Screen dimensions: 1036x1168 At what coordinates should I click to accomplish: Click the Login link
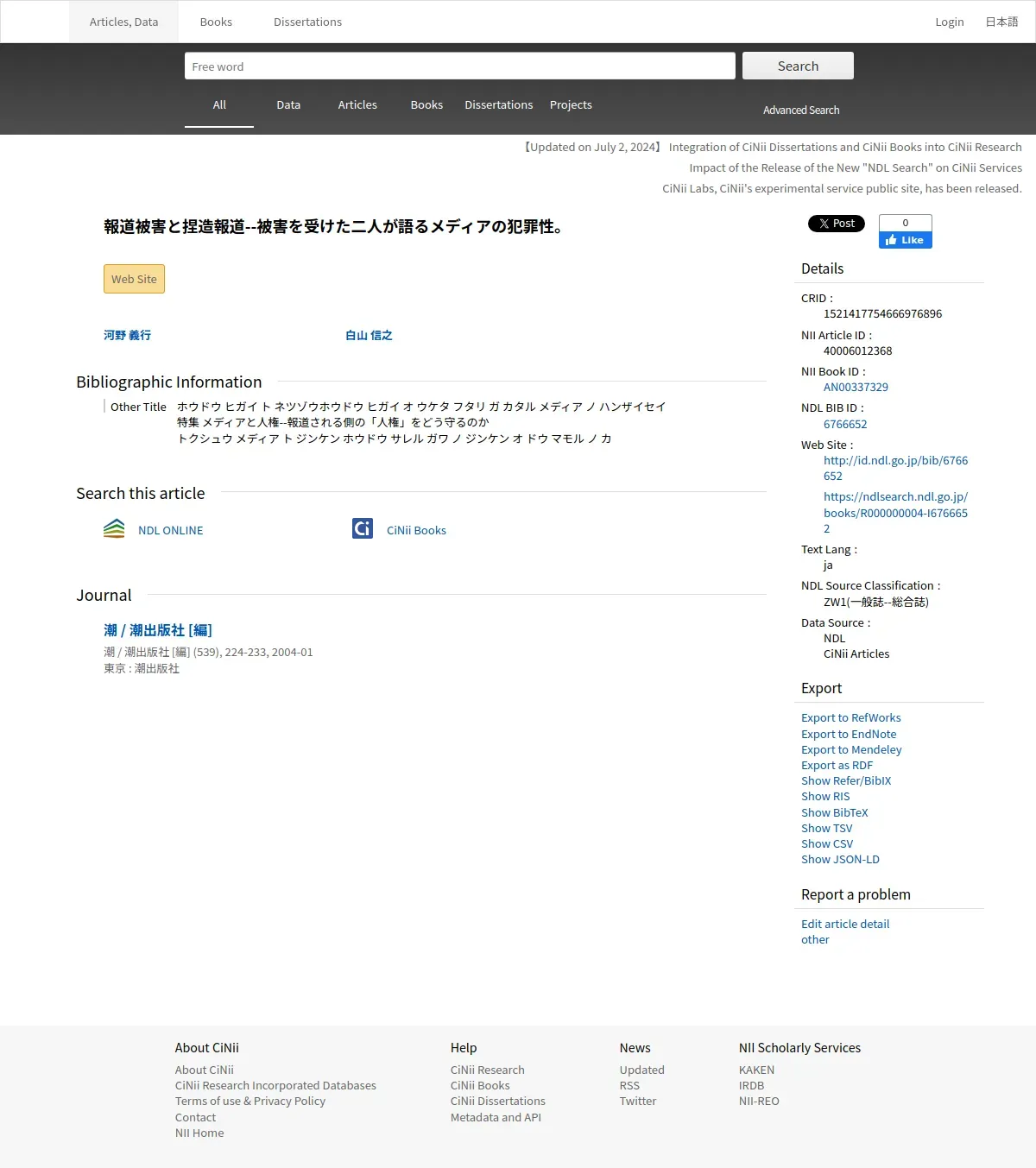coord(950,22)
